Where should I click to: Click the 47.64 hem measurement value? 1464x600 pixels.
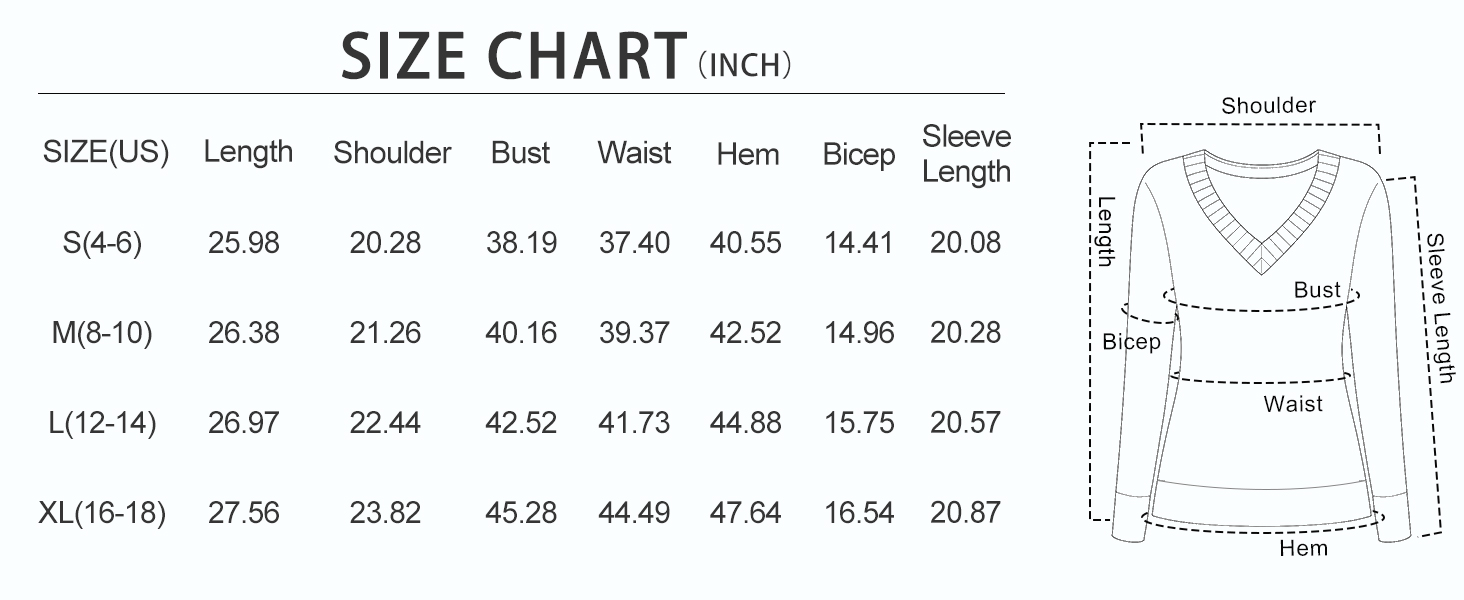tap(745, 513)
